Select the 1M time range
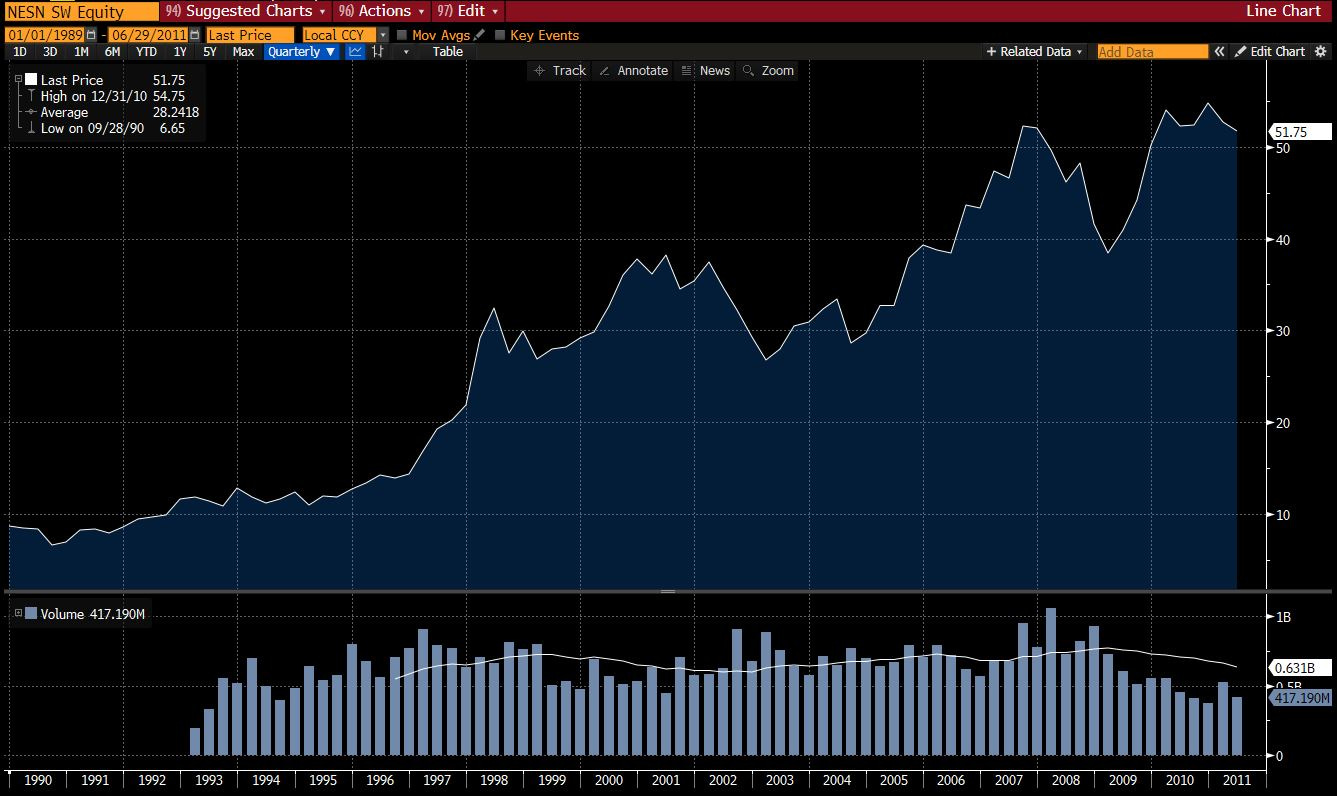 point(81,52)
